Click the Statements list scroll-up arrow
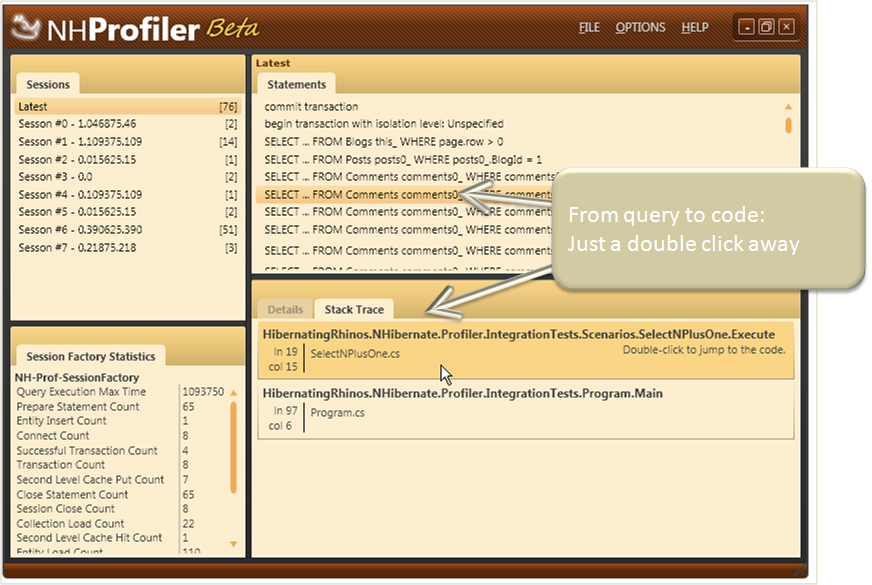 click(x=788, y=106)
